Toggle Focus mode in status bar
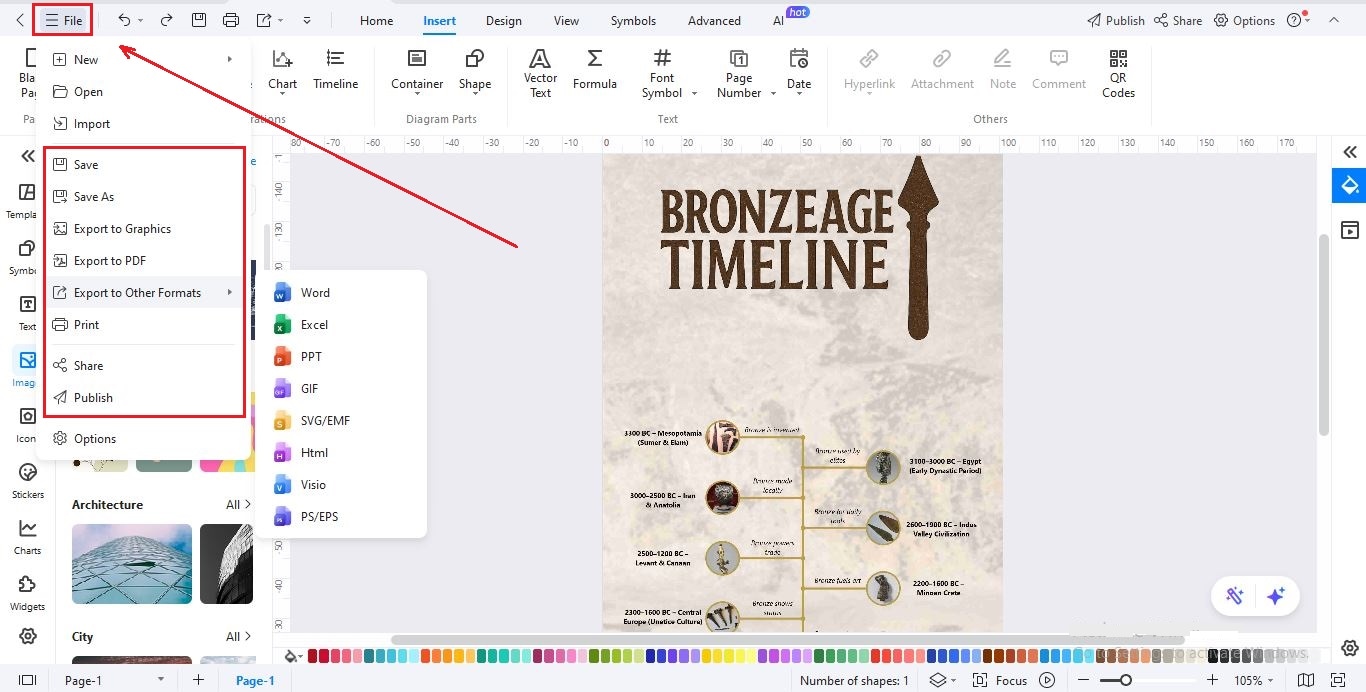 point(1002,680)
